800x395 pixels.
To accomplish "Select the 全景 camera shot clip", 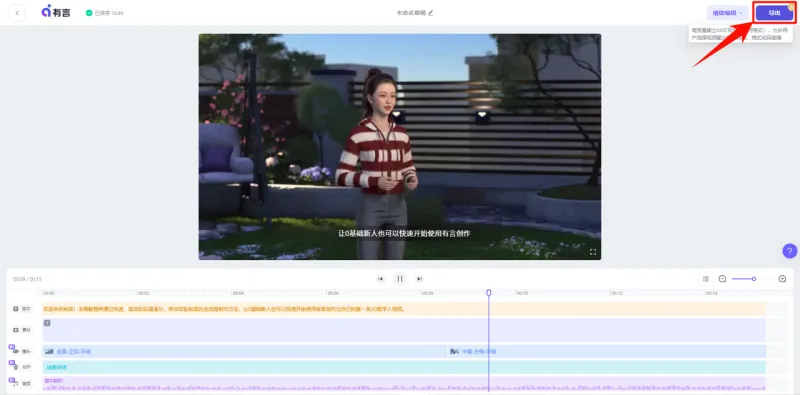I will pos(244,351).
